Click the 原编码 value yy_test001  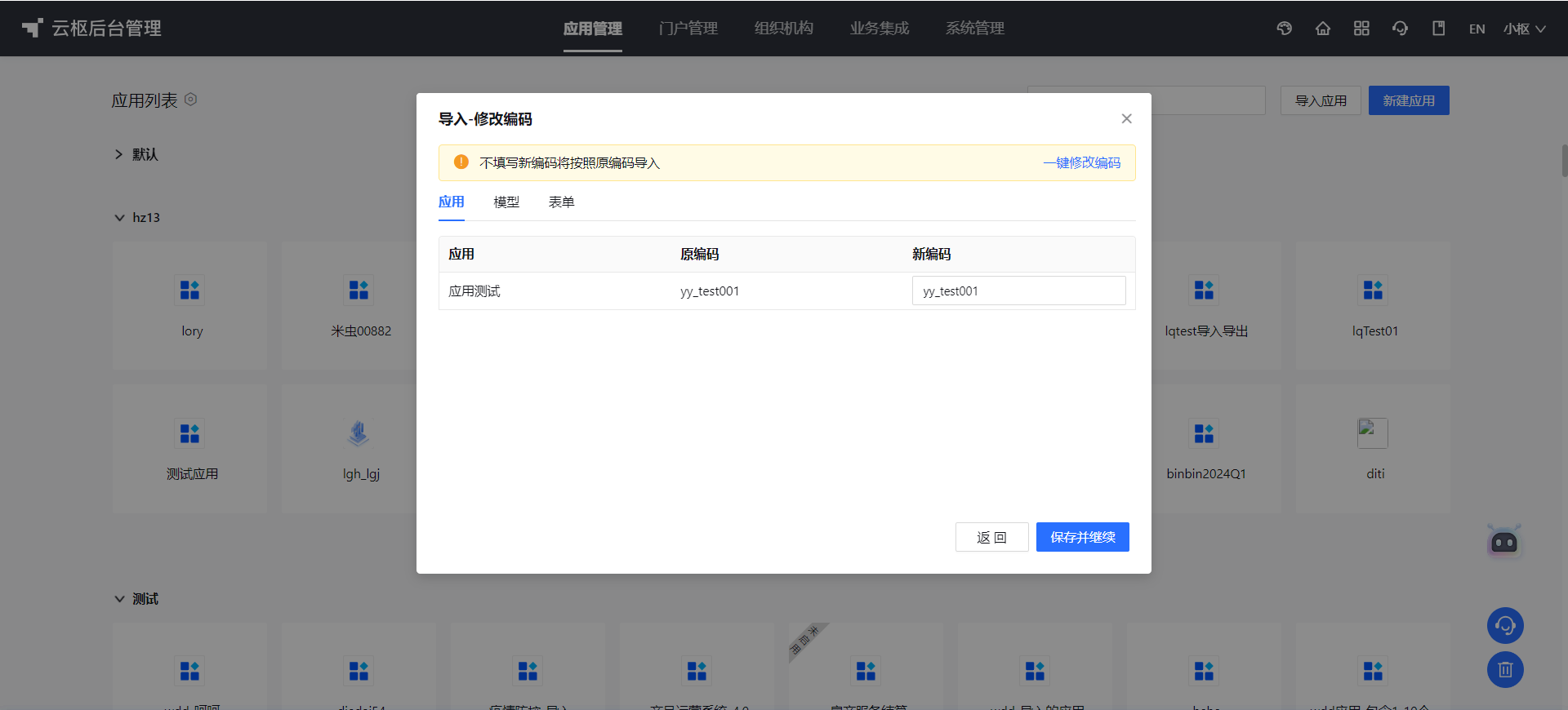point(710,291)
